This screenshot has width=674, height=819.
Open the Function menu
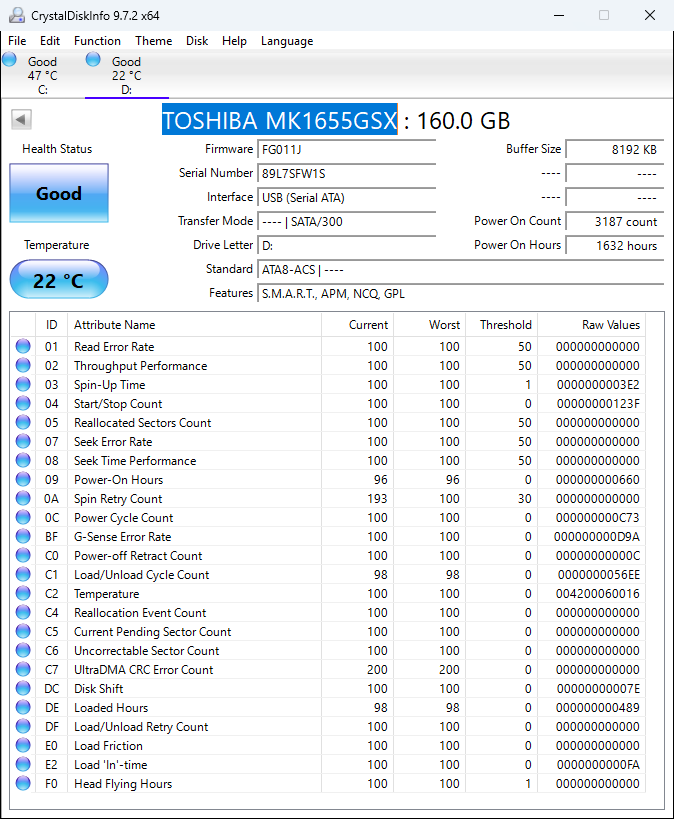(x=97, y=41)
